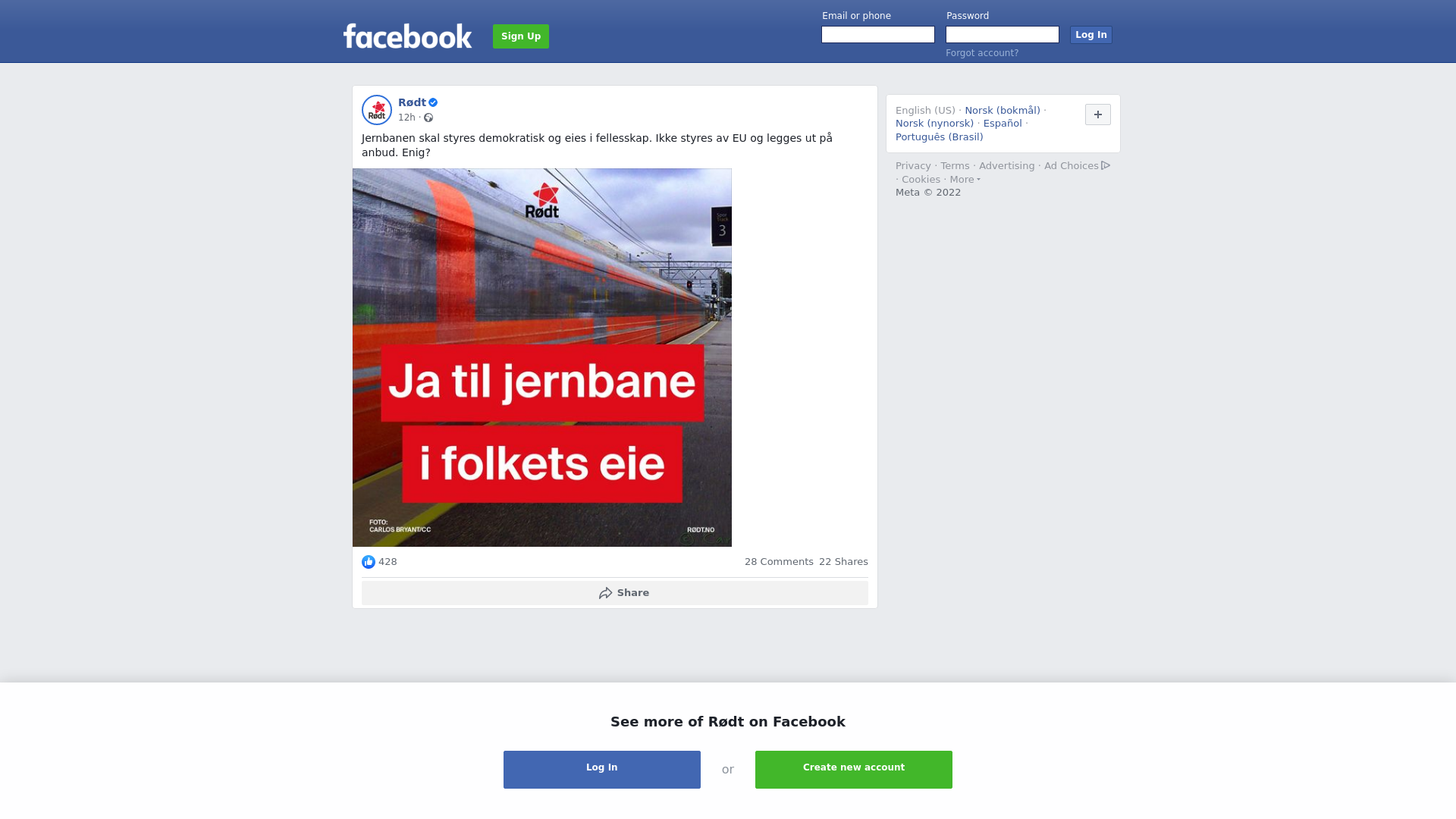1456x819 pixels.
Task: Click the Facebook logo
Action: pyautogui.click(x=407, y=36)
